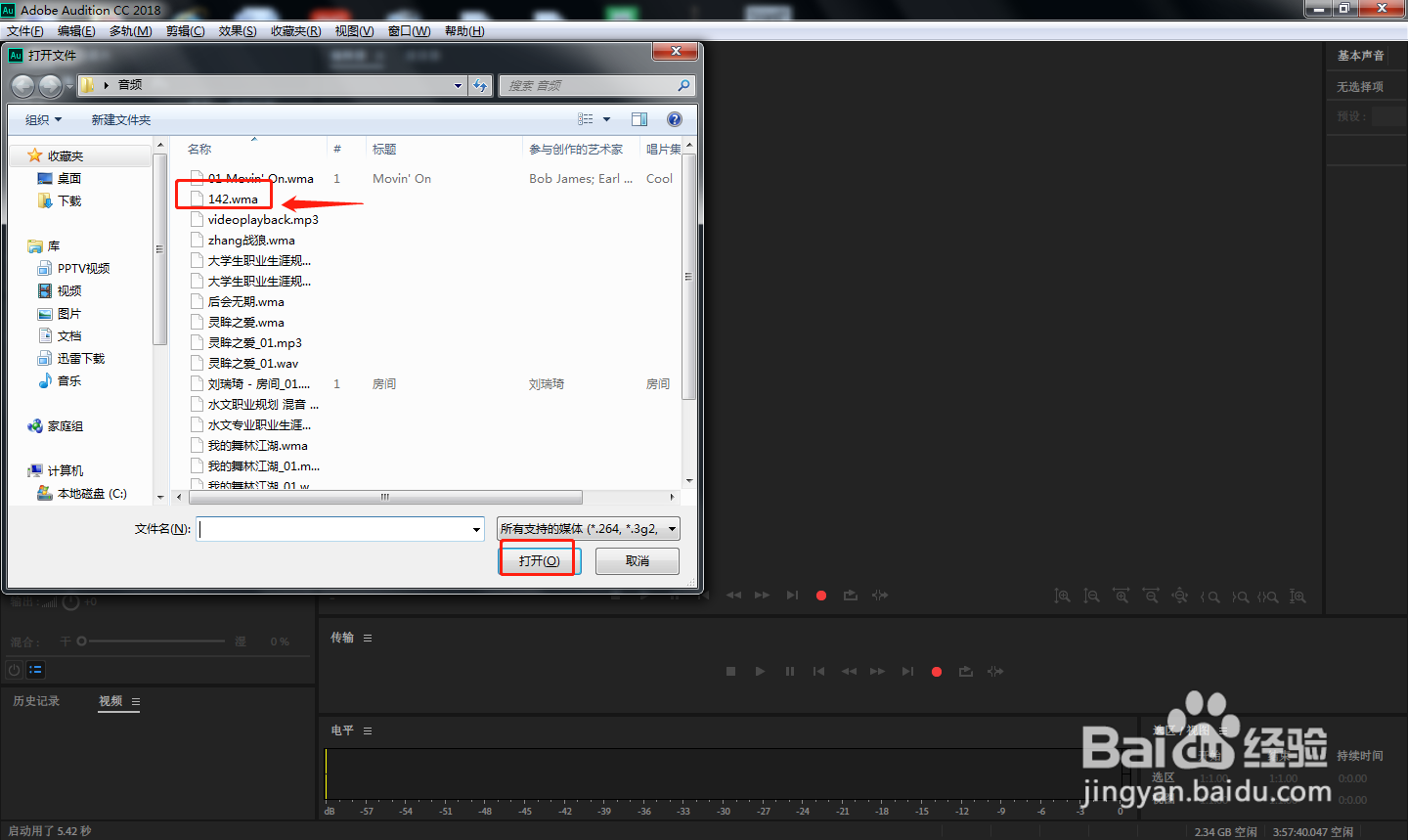Viewport: 1408px width, 840px height.
Task: Click the zoom out amplitude icon
Action: [x=1091, y=596]
